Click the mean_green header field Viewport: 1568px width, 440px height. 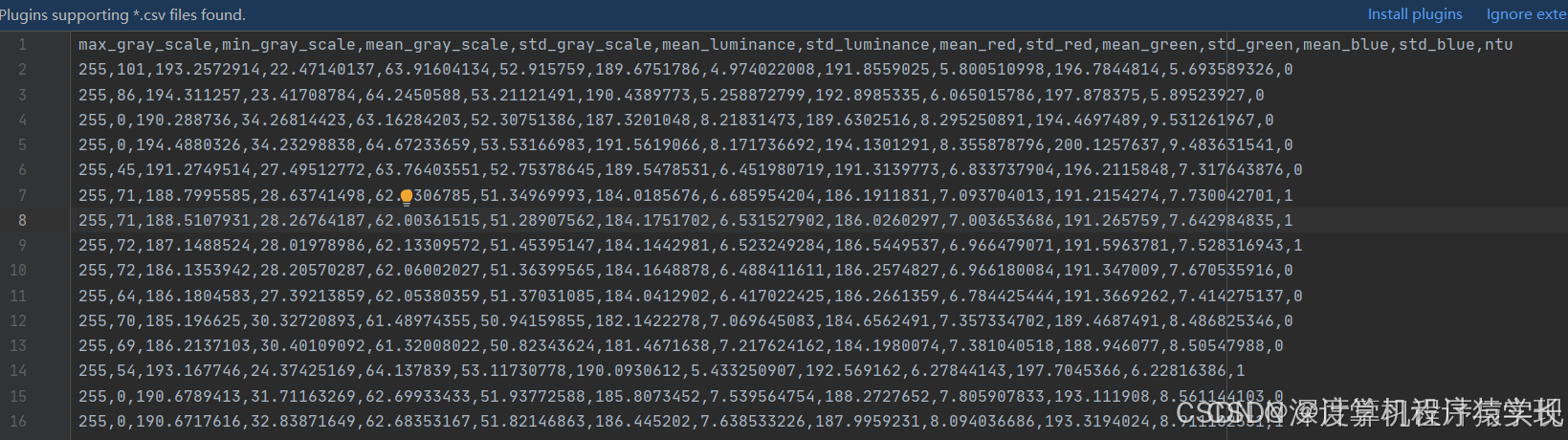(x=1150, y=45)
